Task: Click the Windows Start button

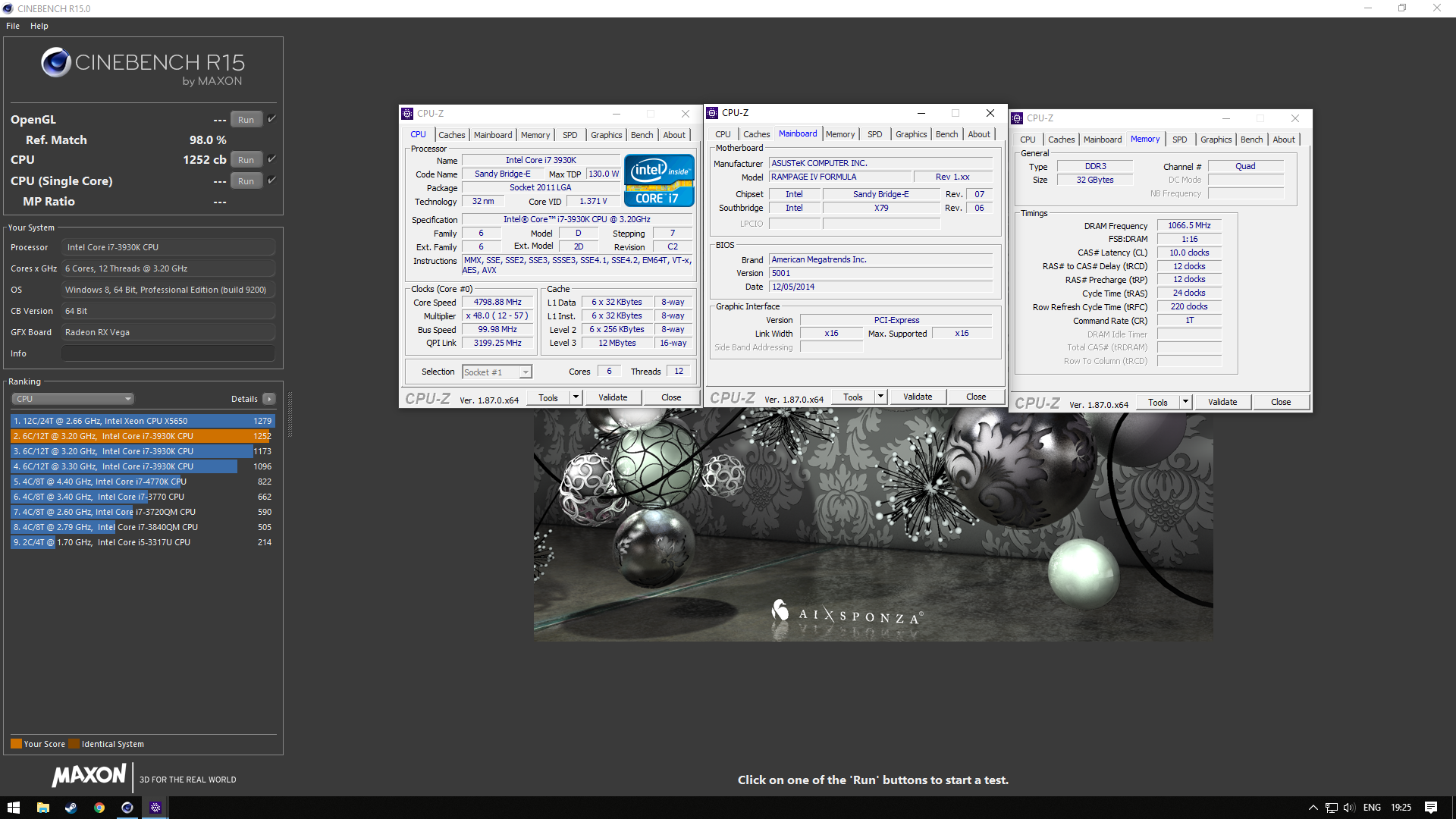Action: click(x=13, y=808)
